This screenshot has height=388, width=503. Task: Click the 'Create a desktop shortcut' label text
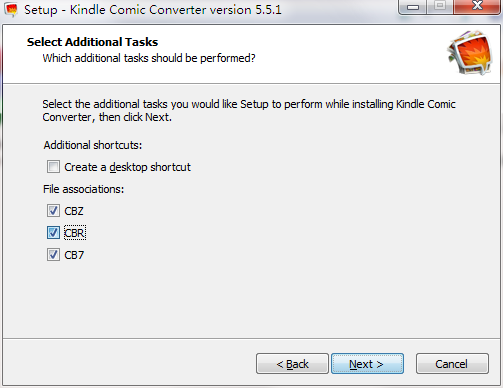tap(127, 167)
